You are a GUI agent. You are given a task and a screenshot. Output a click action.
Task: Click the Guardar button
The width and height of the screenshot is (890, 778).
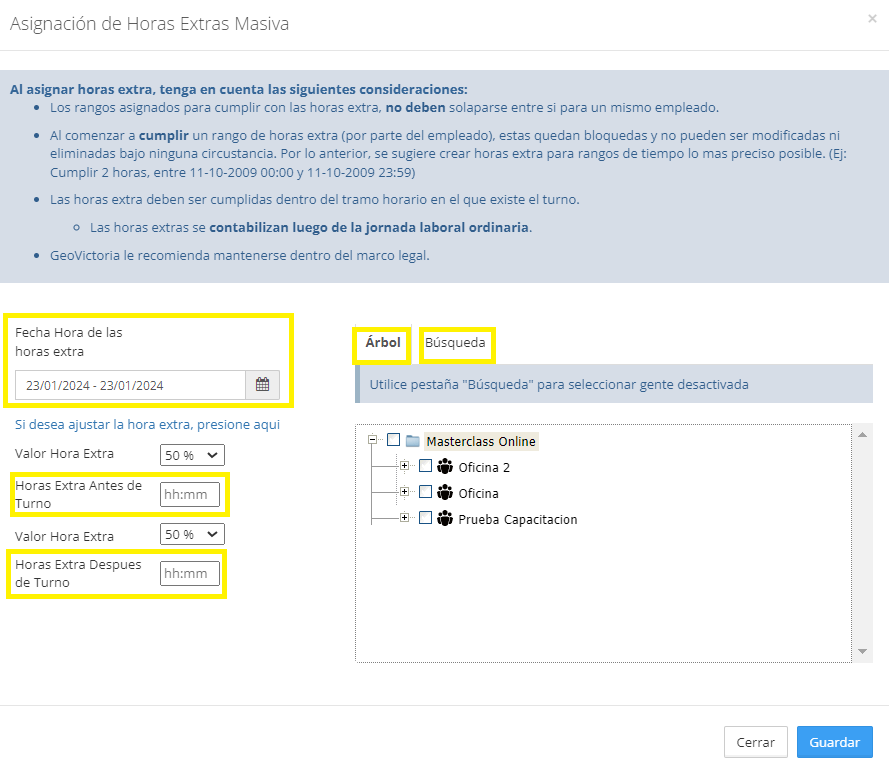834,742
